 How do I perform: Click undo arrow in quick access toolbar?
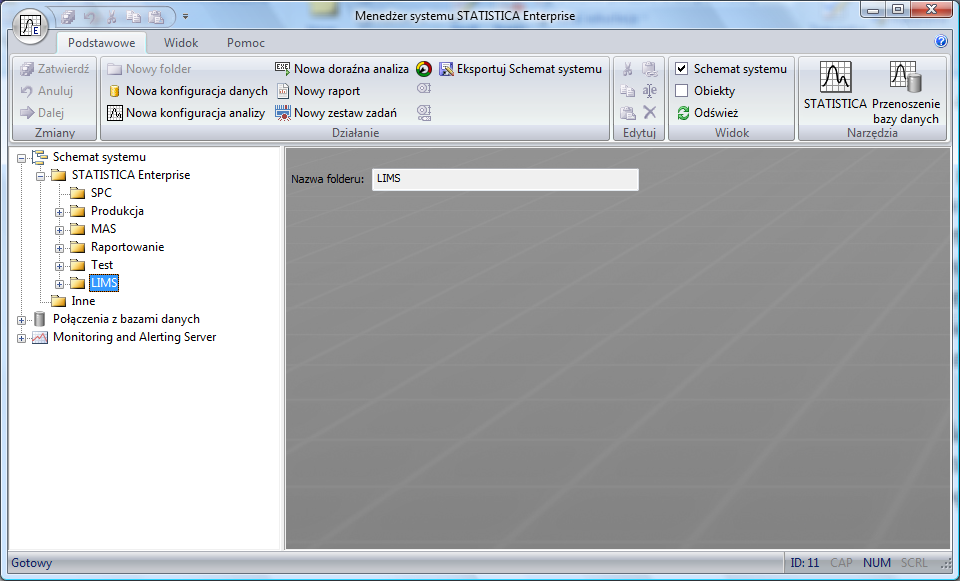point(90,17)
